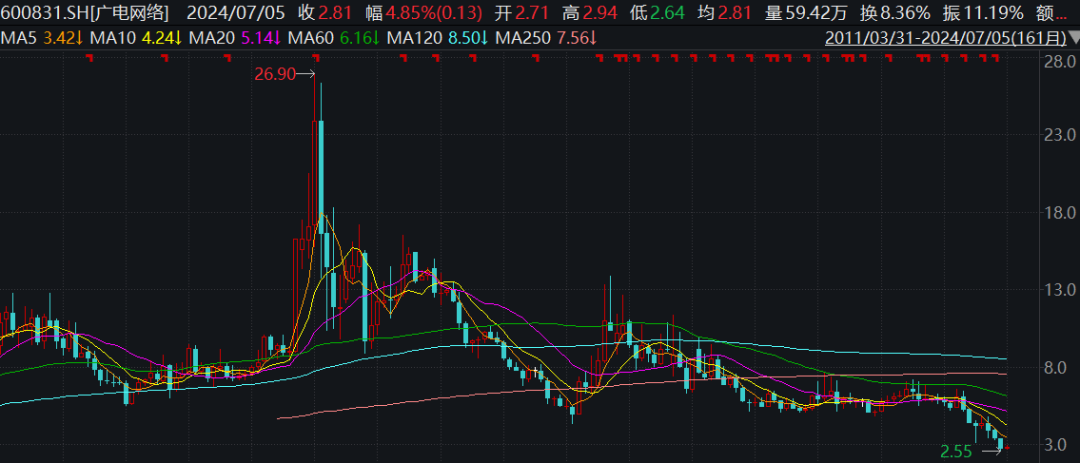Select the MA250 7.56 indicator label

546,39
